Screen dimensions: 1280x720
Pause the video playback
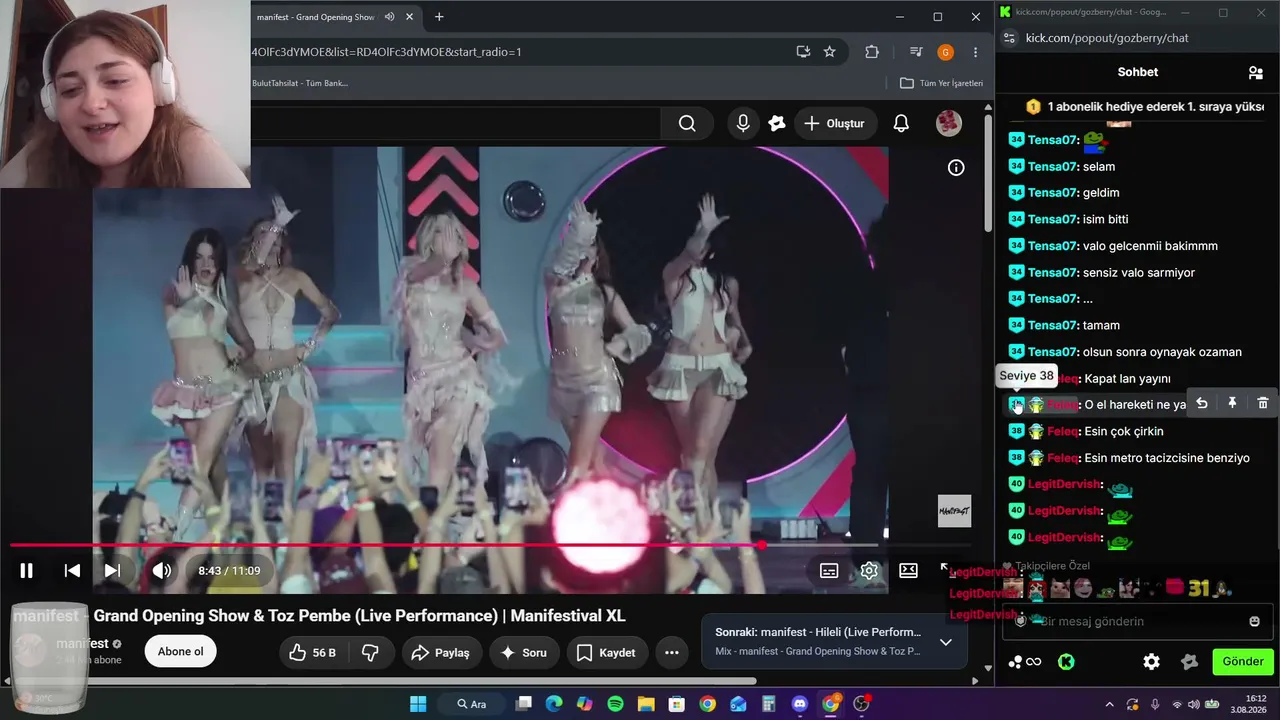(x=27, y=571)
